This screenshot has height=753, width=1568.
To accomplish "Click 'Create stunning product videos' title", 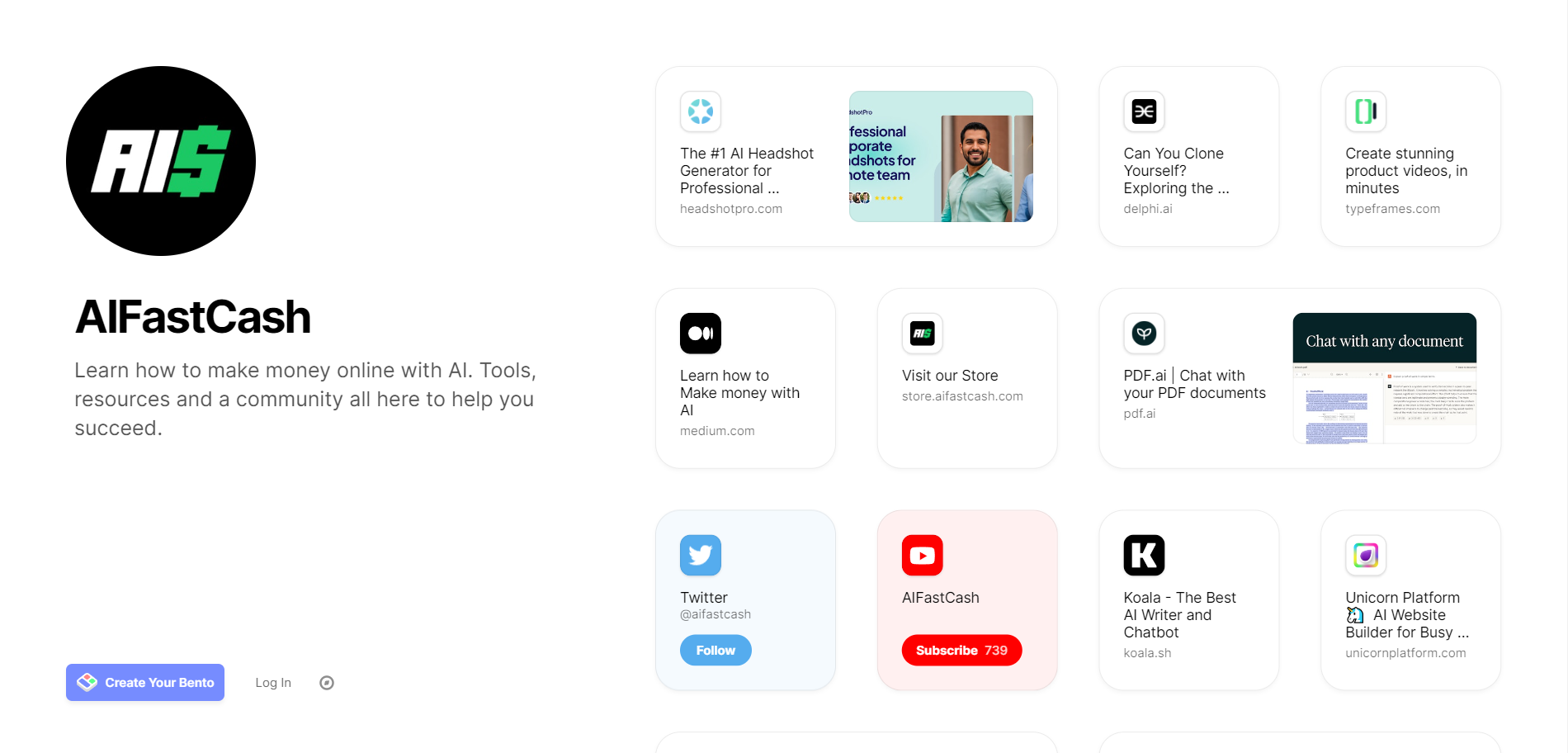I will (x=1406, y=171).
